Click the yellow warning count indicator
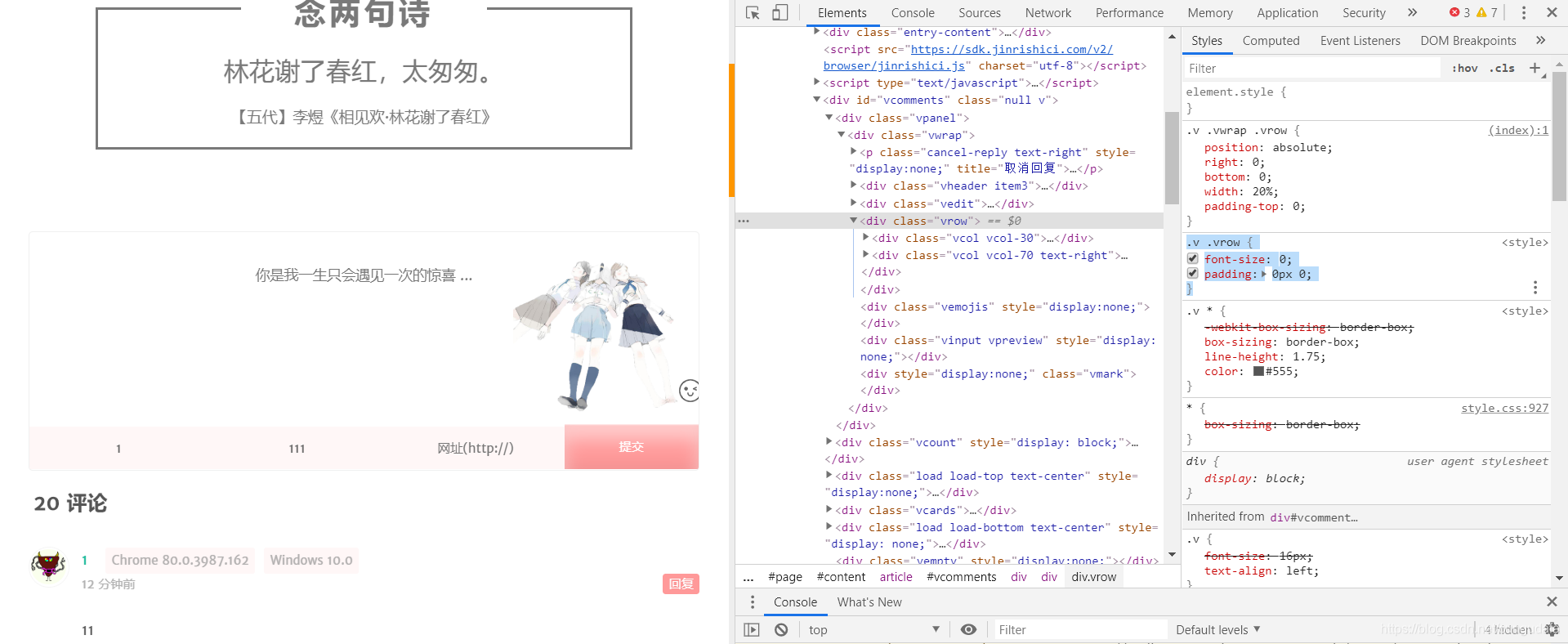The height and width of the screenshot is (644, 1568). [1487, 12]
